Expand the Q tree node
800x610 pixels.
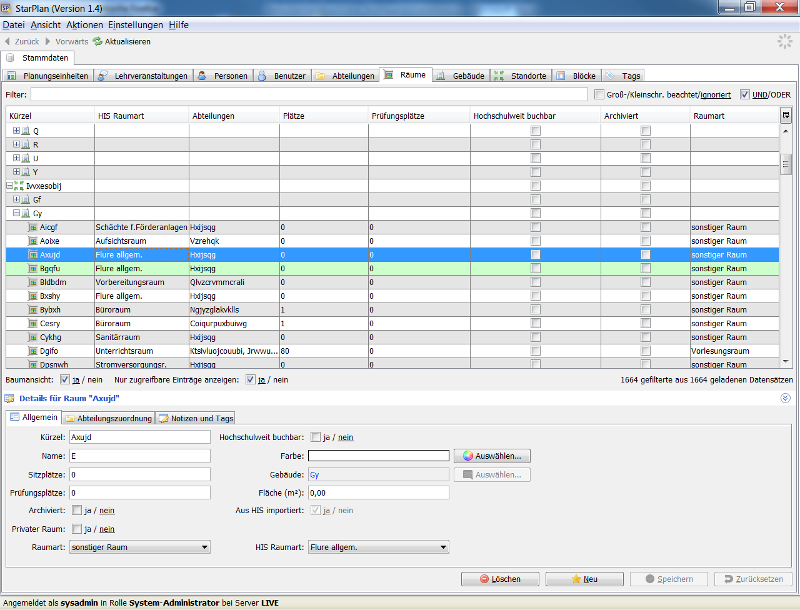click(x=16, y=131)
